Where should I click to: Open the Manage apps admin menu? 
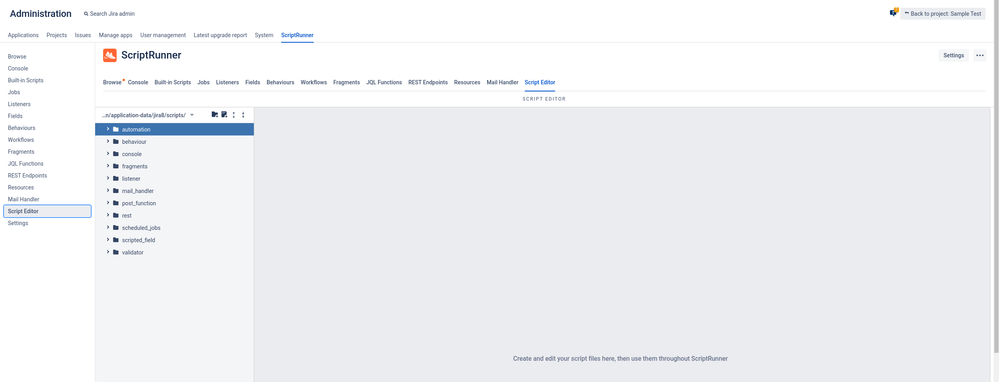point(115,35)
